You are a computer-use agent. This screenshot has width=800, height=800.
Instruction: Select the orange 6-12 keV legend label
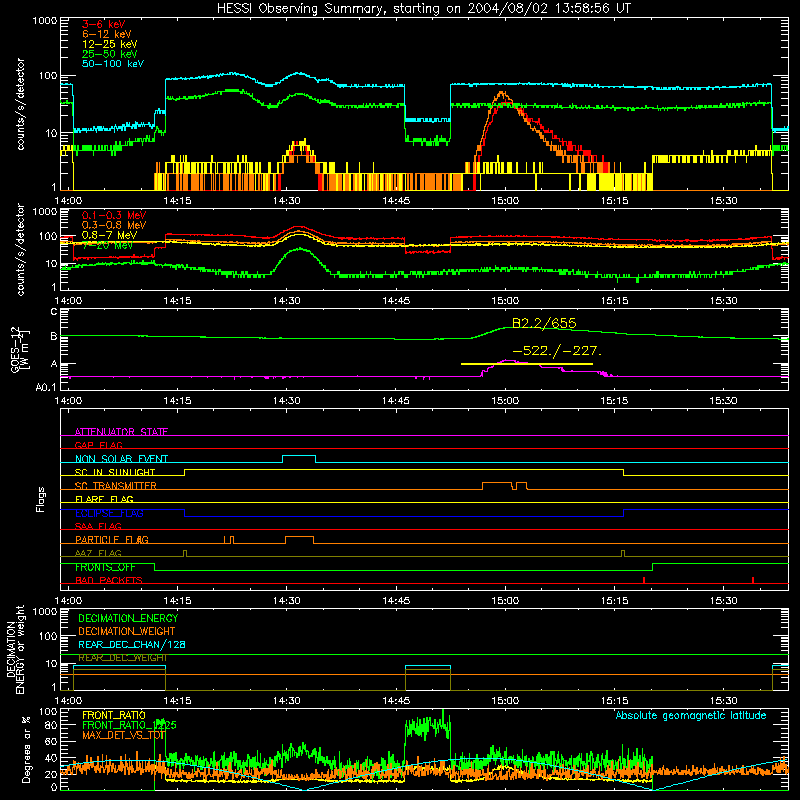point(106,34)
